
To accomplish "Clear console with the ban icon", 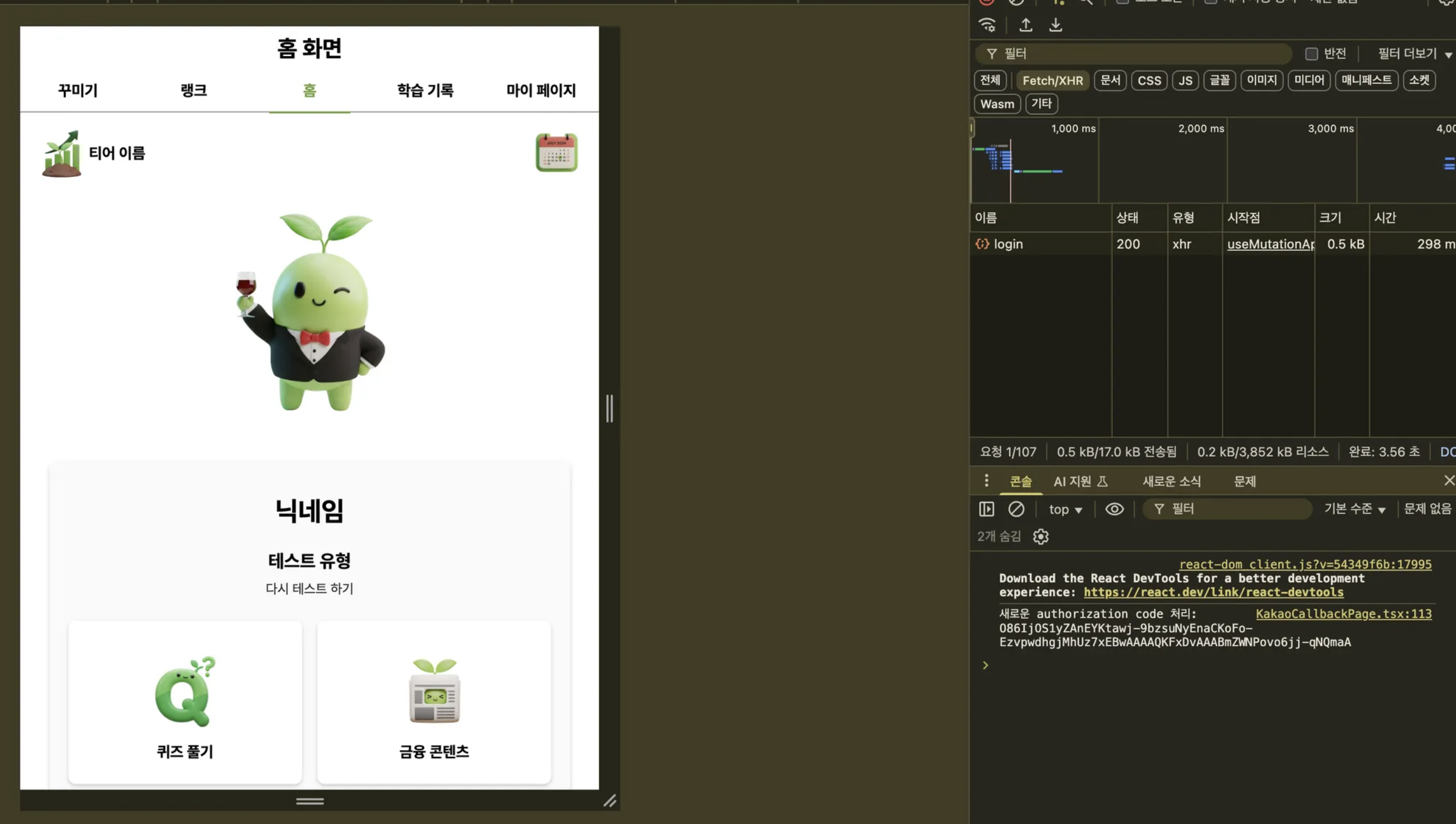I will click(1016, 509).
